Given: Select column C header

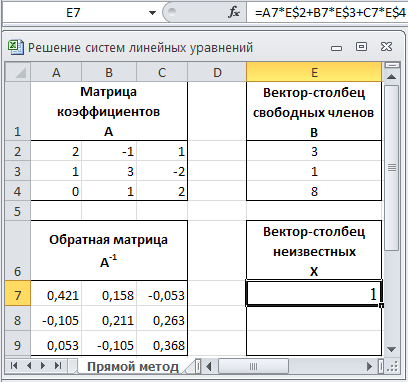Looking at the screenshot, I should [162, 72].
